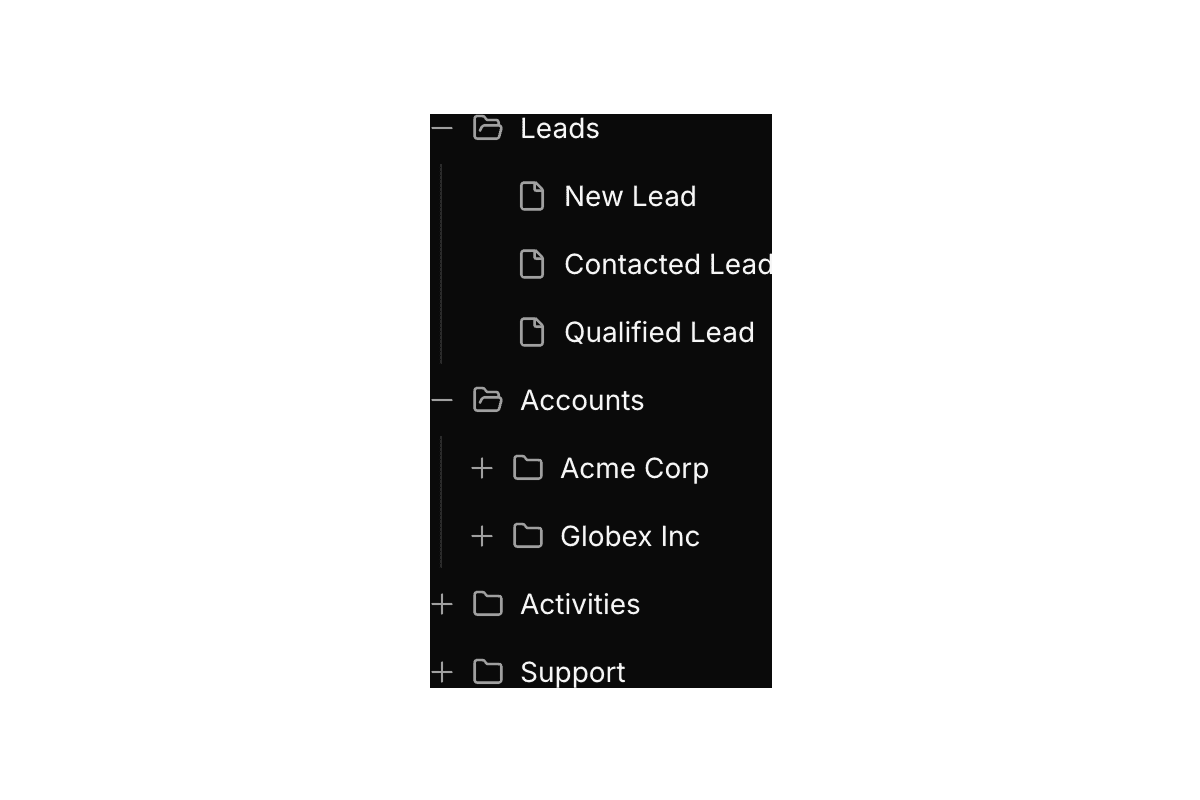Click the folder icon next to Acme Corp
This screenshot has width=1200, height=800.
(528, 468)
